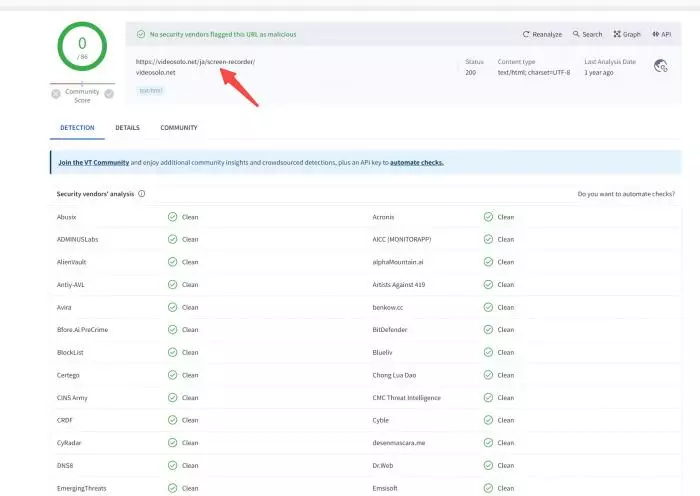Switch to the DETAILS tab
Image resolution: width=700 pixels, height=496 pixels.
point(127,128)
